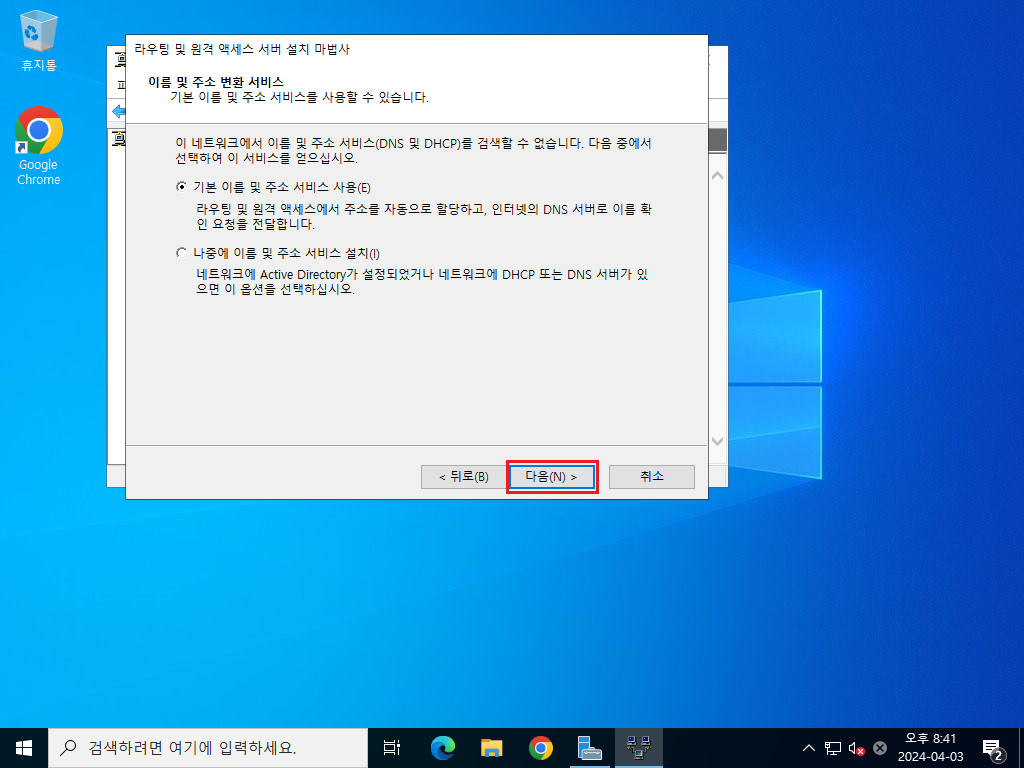The width and height of the screenshot is (1024, 768).
Task: Open Server Manager from taskbar
Action: pos(590,748)
